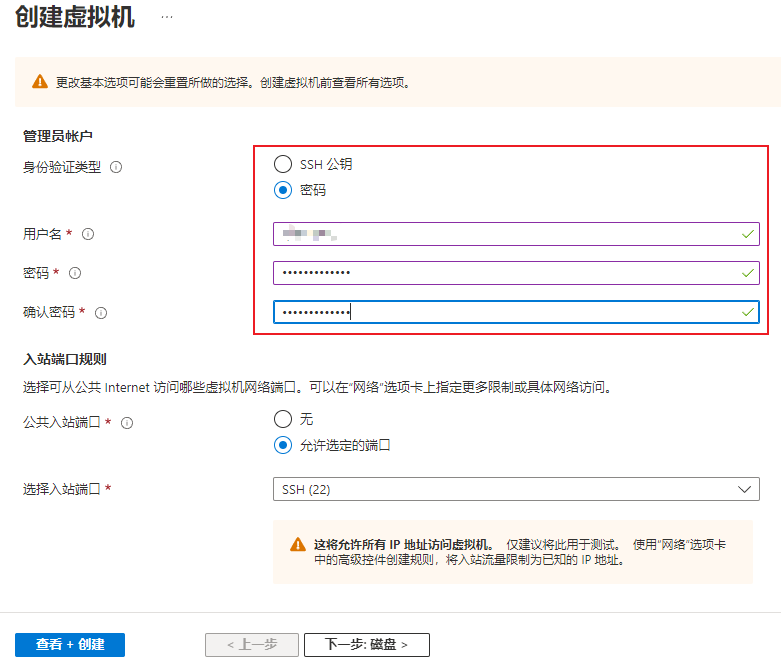
Task: Click the 创建虚拟机 page title
Action: tap(75, 17)
